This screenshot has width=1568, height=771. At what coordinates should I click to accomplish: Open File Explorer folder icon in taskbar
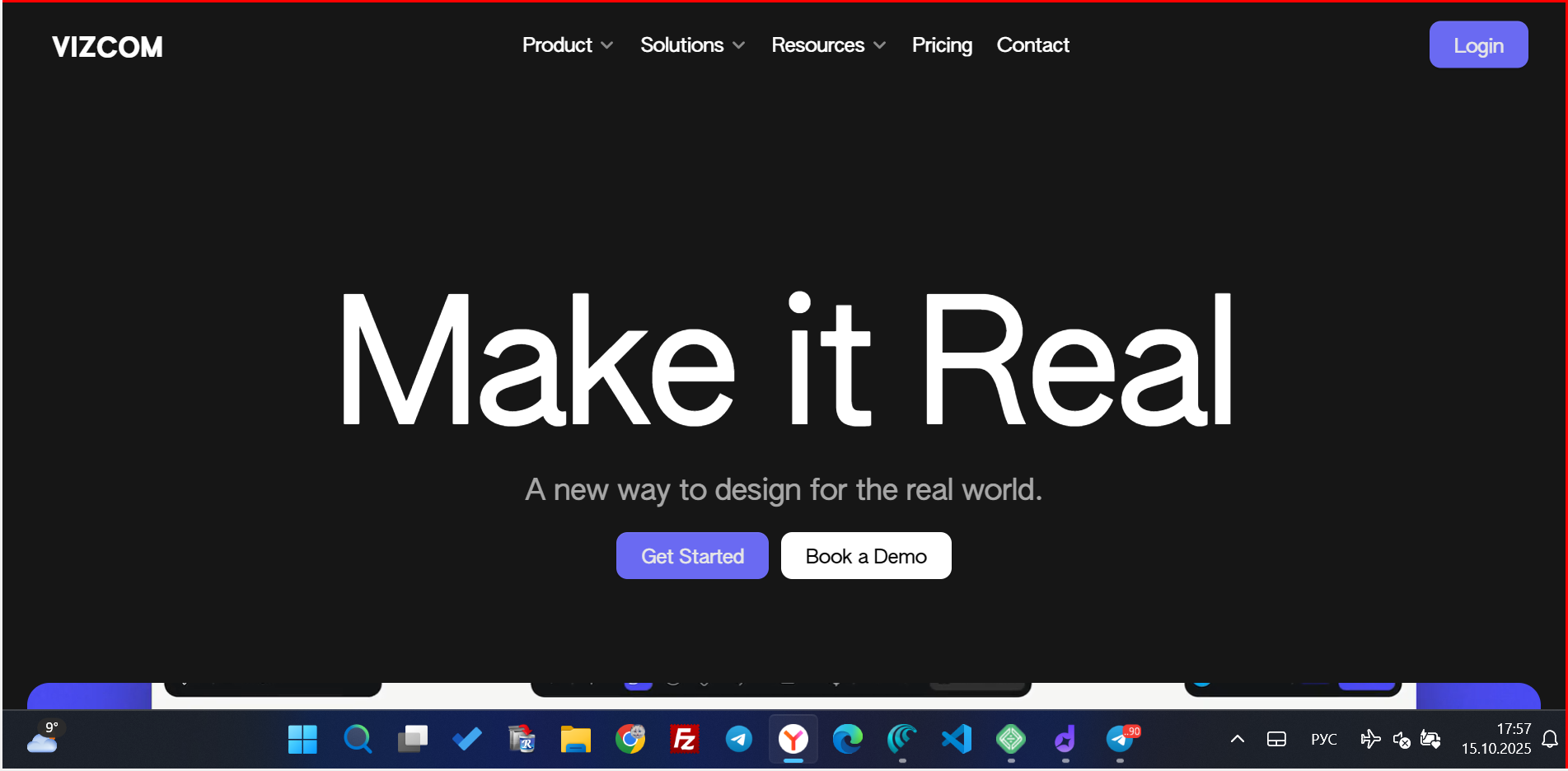point(575,739)
